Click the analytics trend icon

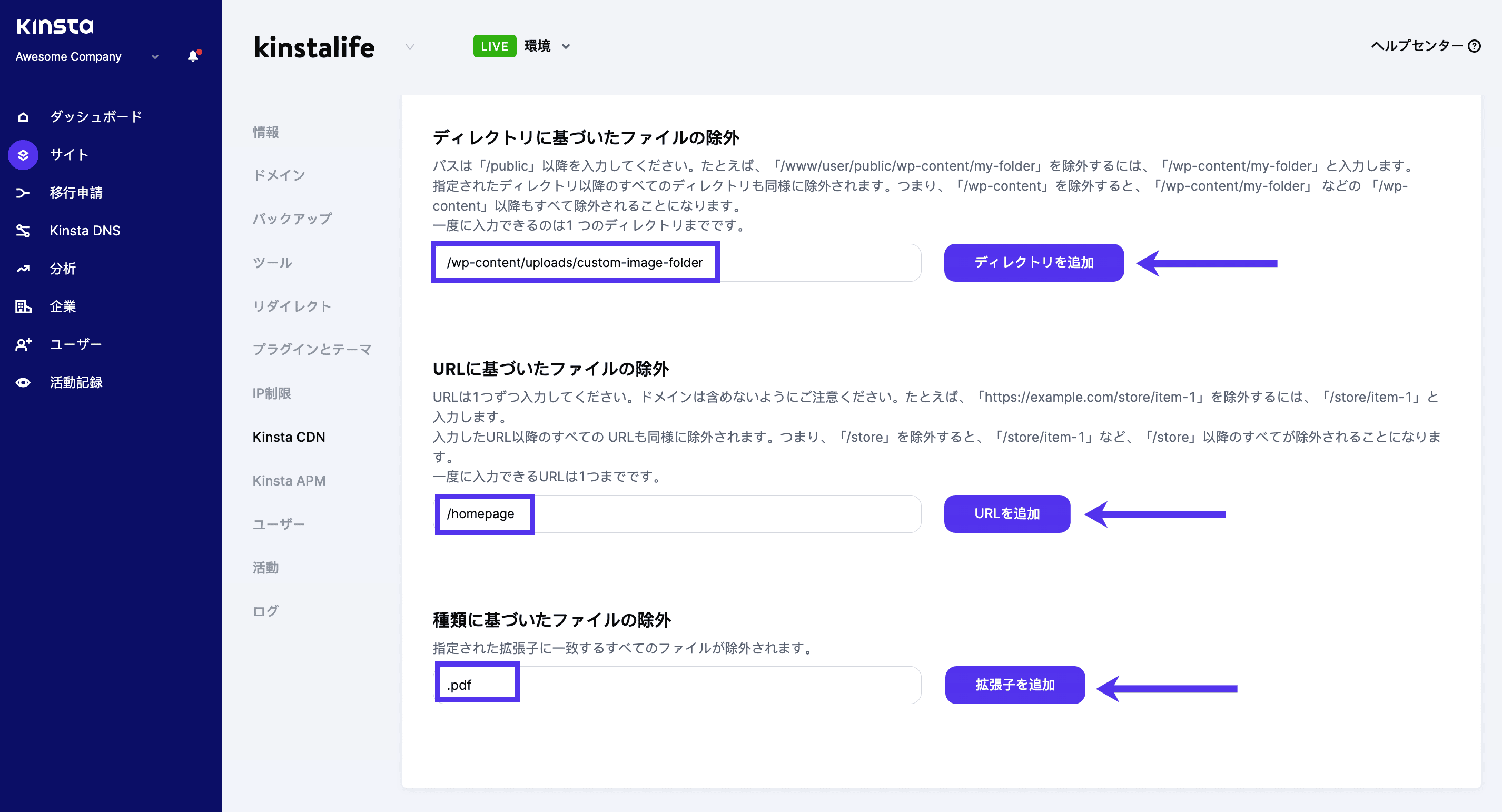[23, 269]
